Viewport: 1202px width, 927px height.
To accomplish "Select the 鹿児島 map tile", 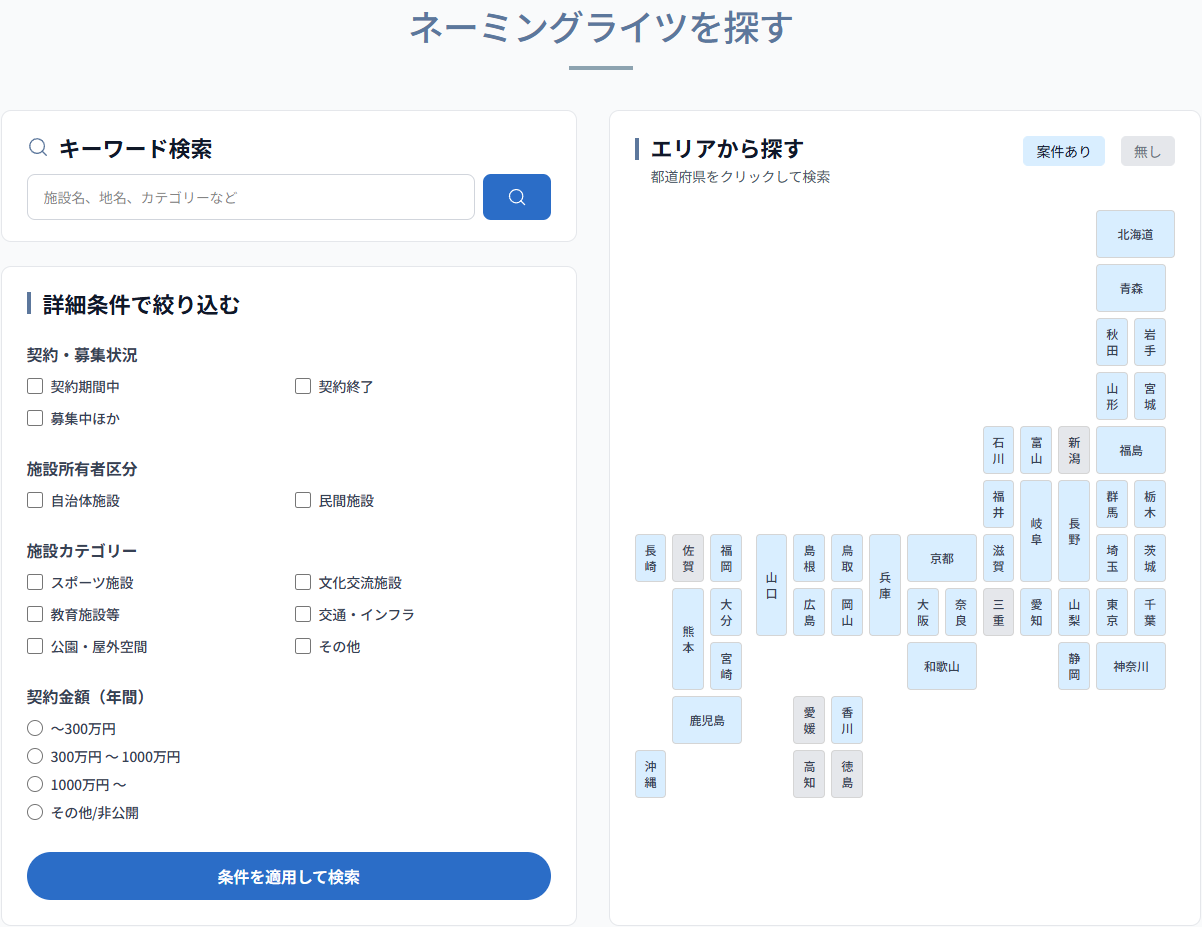I will 706,720.
